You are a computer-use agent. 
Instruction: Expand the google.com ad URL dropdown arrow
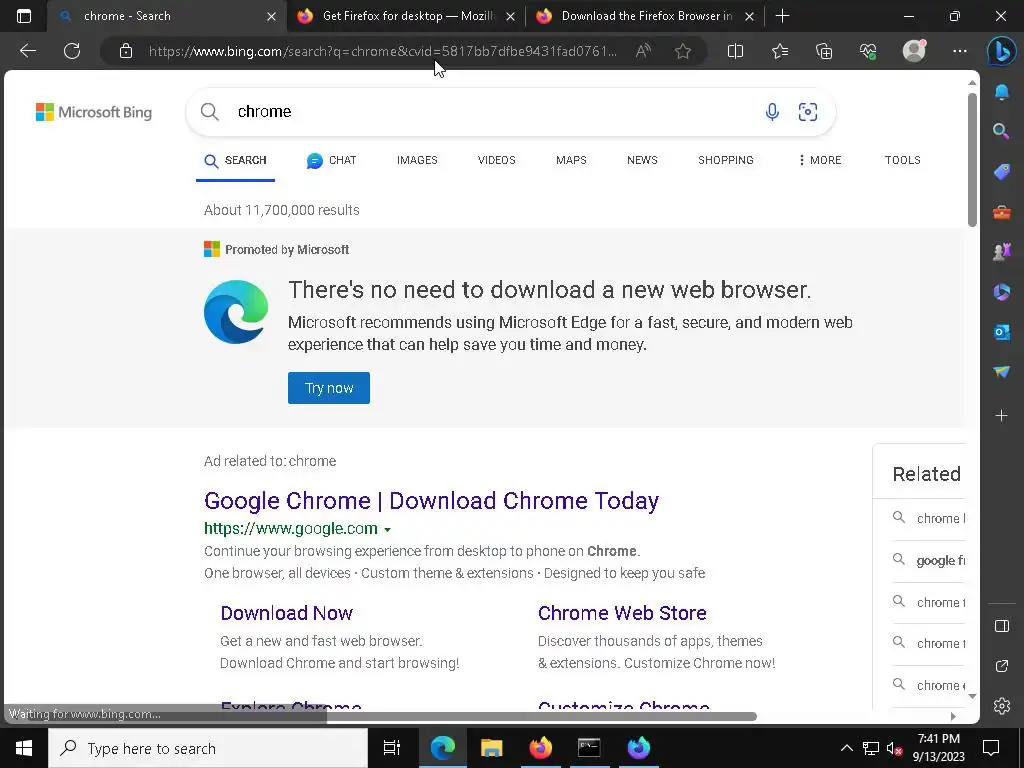[387, 530]
